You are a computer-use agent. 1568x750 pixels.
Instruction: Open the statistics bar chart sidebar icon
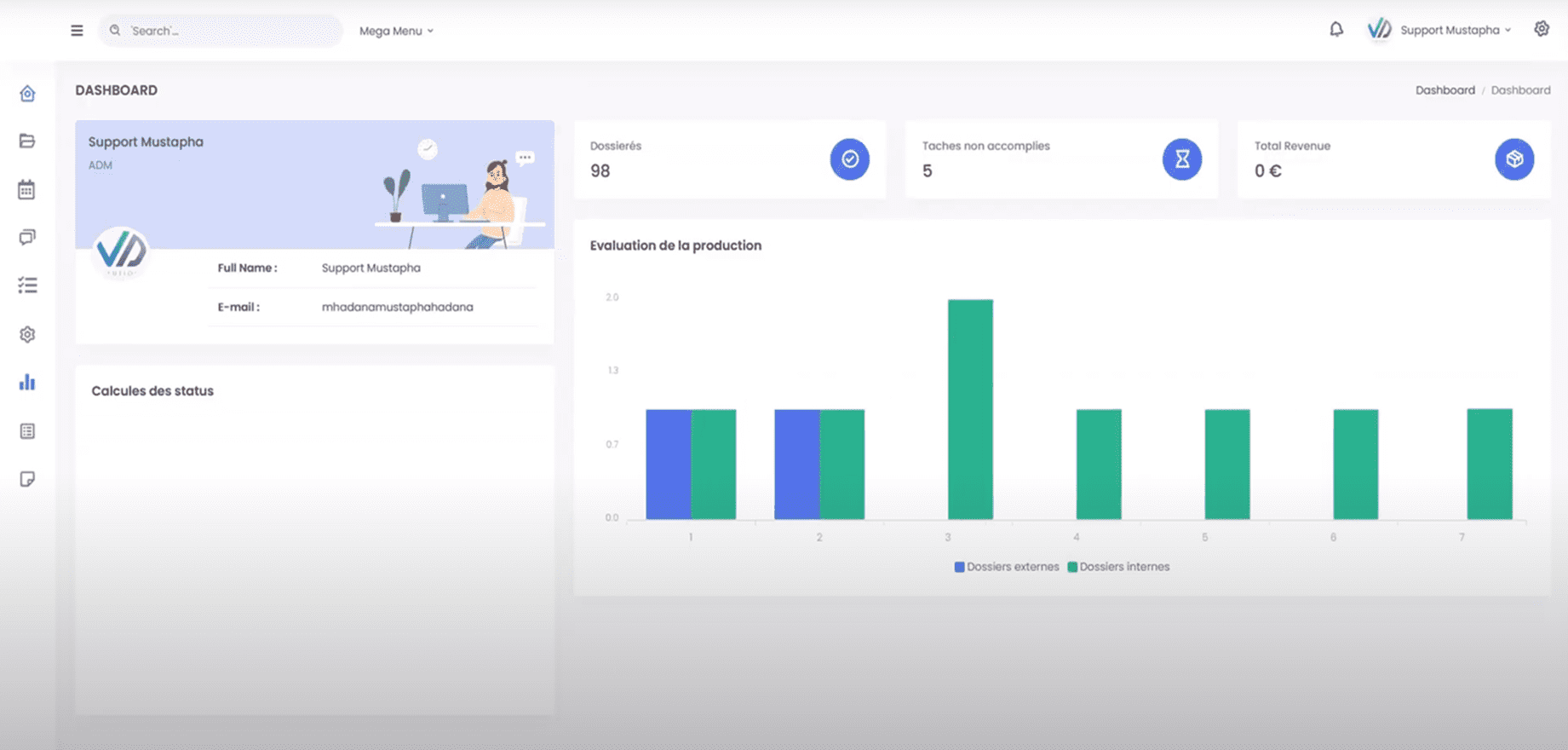pos(27,383)
